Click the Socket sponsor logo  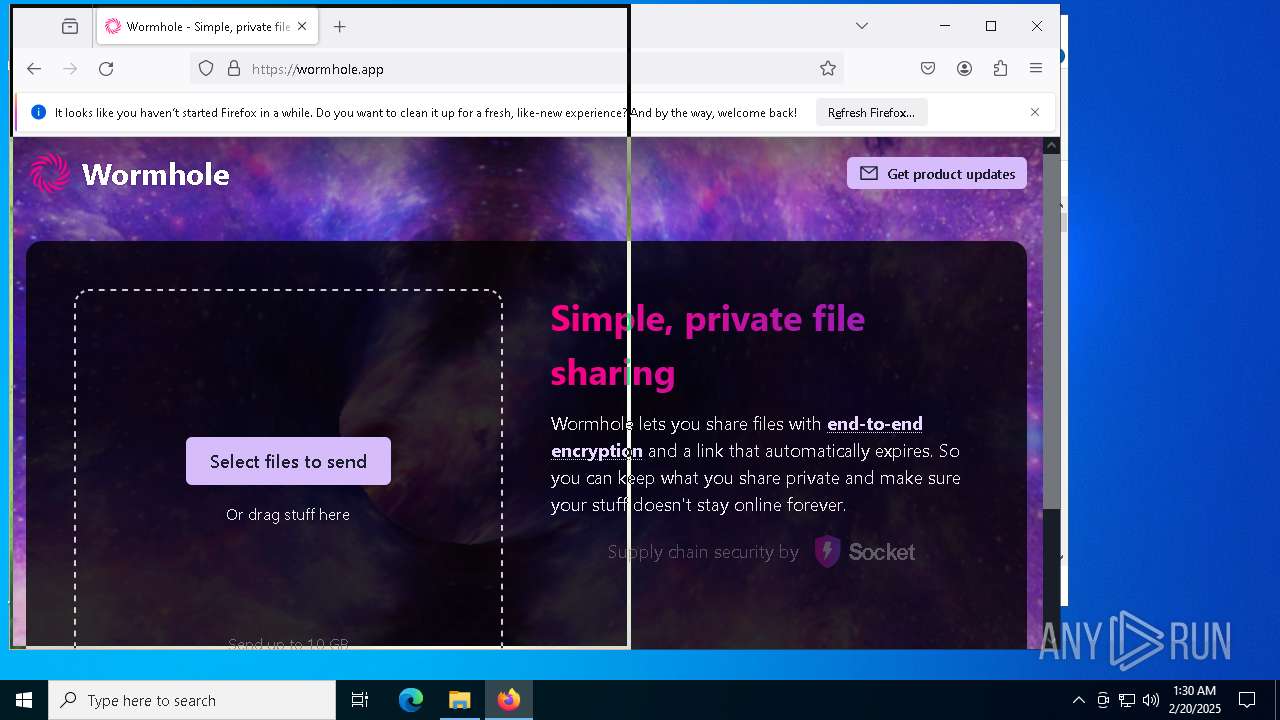864,552
